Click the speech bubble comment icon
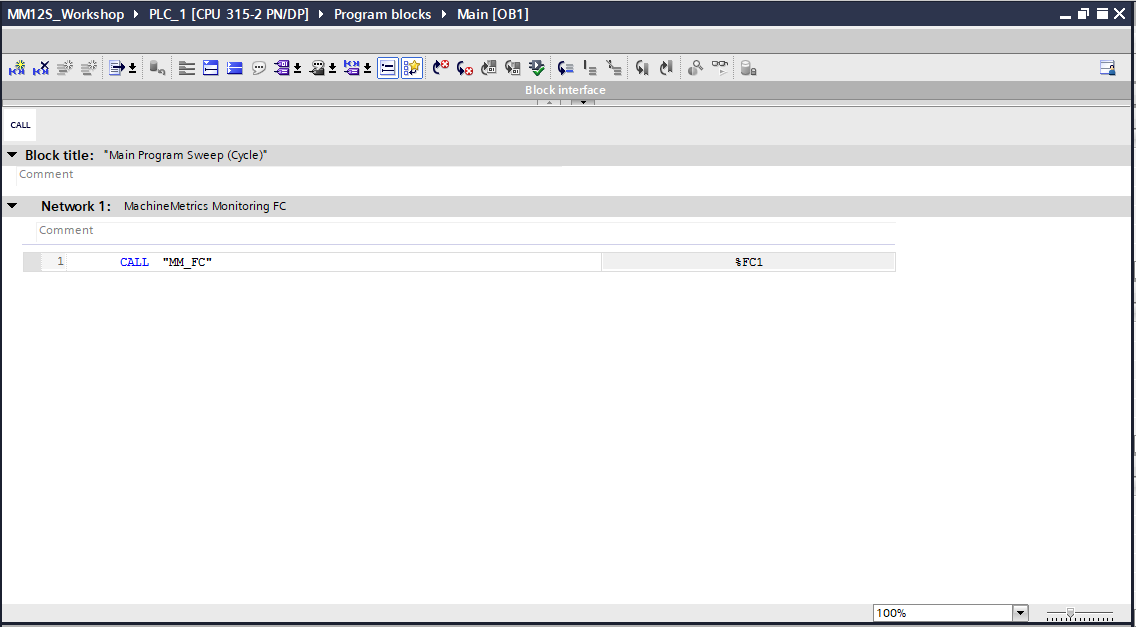 [x=259, y=68]
